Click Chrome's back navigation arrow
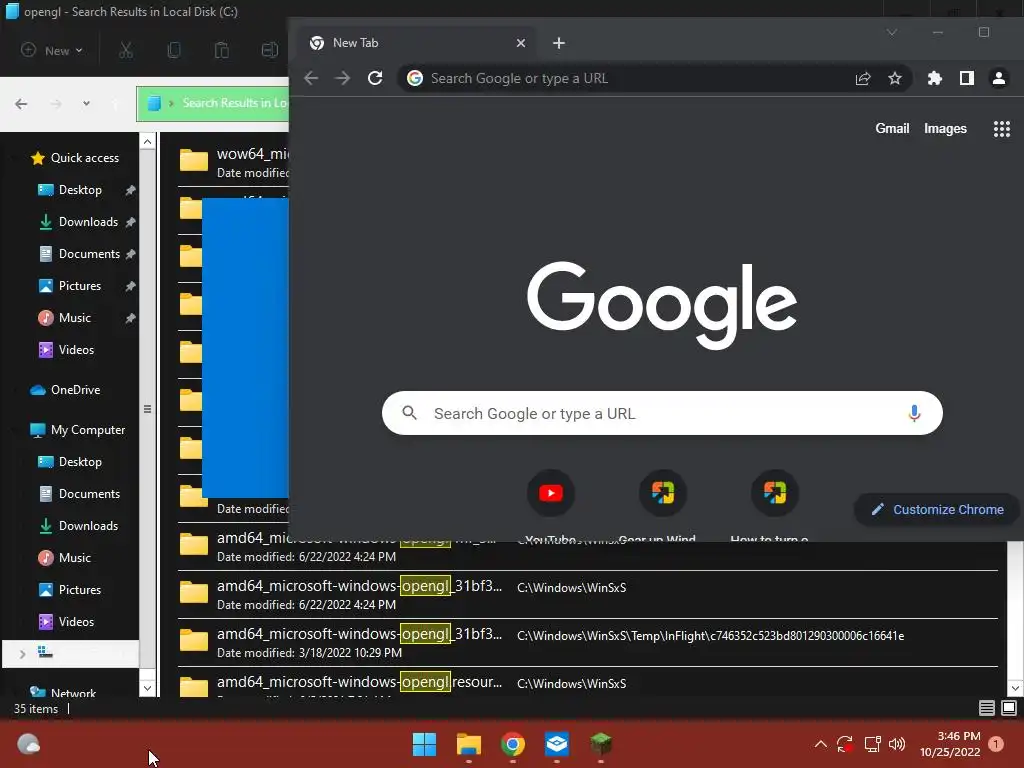 pos(312,78)
